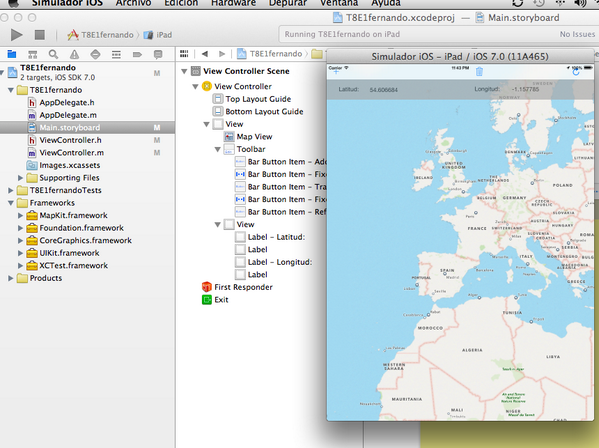Click T8E1fernando in the jump bar
The height and width of the screenshot is (448, 599).
pyautogui.click(x=276, y=54)
